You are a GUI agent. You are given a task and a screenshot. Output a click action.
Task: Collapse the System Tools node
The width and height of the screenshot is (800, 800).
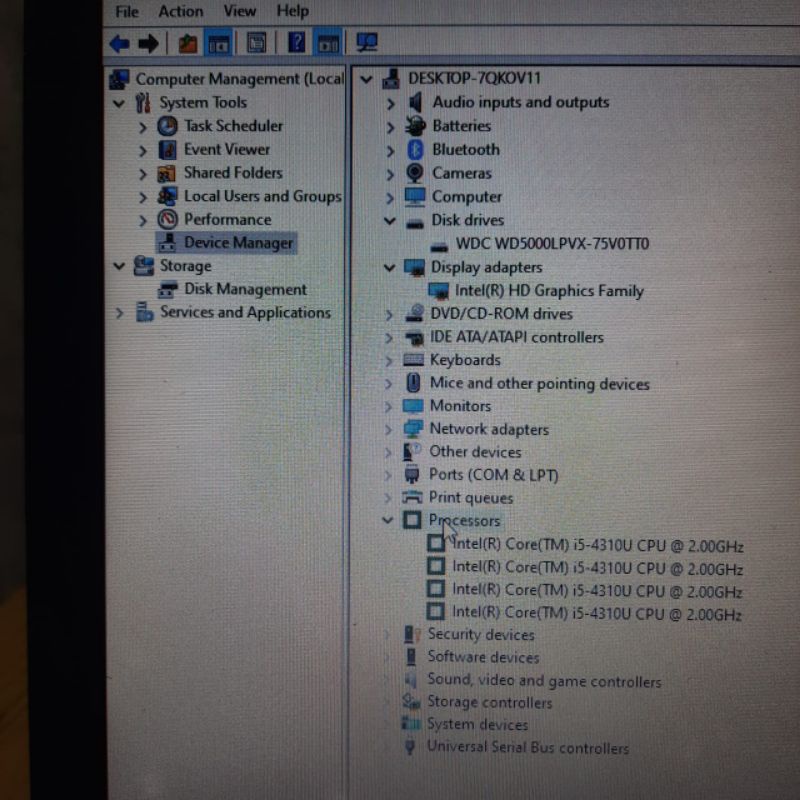(x=118, y=104)
